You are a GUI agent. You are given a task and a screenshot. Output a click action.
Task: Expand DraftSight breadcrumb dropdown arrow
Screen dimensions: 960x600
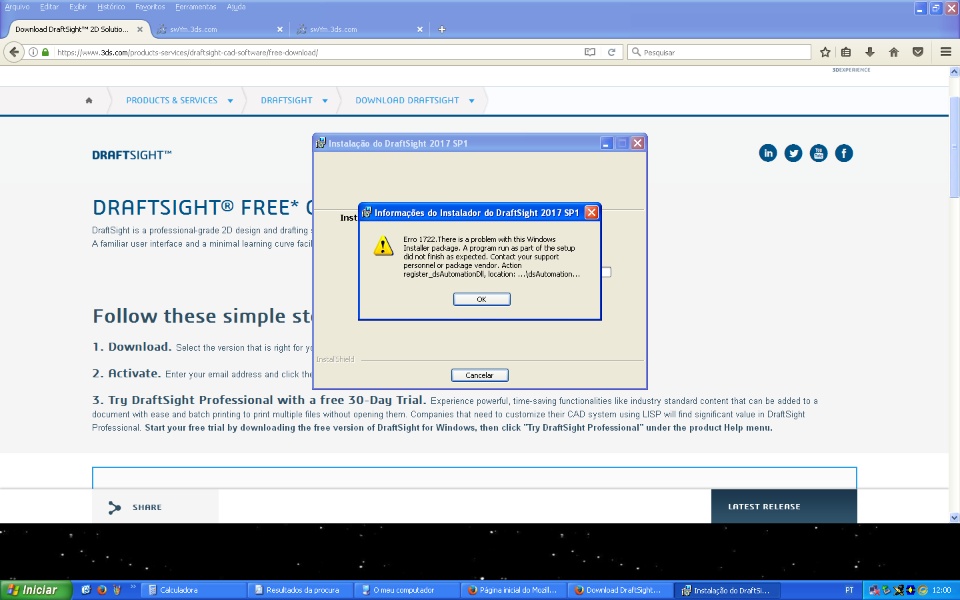click(324, 100)
